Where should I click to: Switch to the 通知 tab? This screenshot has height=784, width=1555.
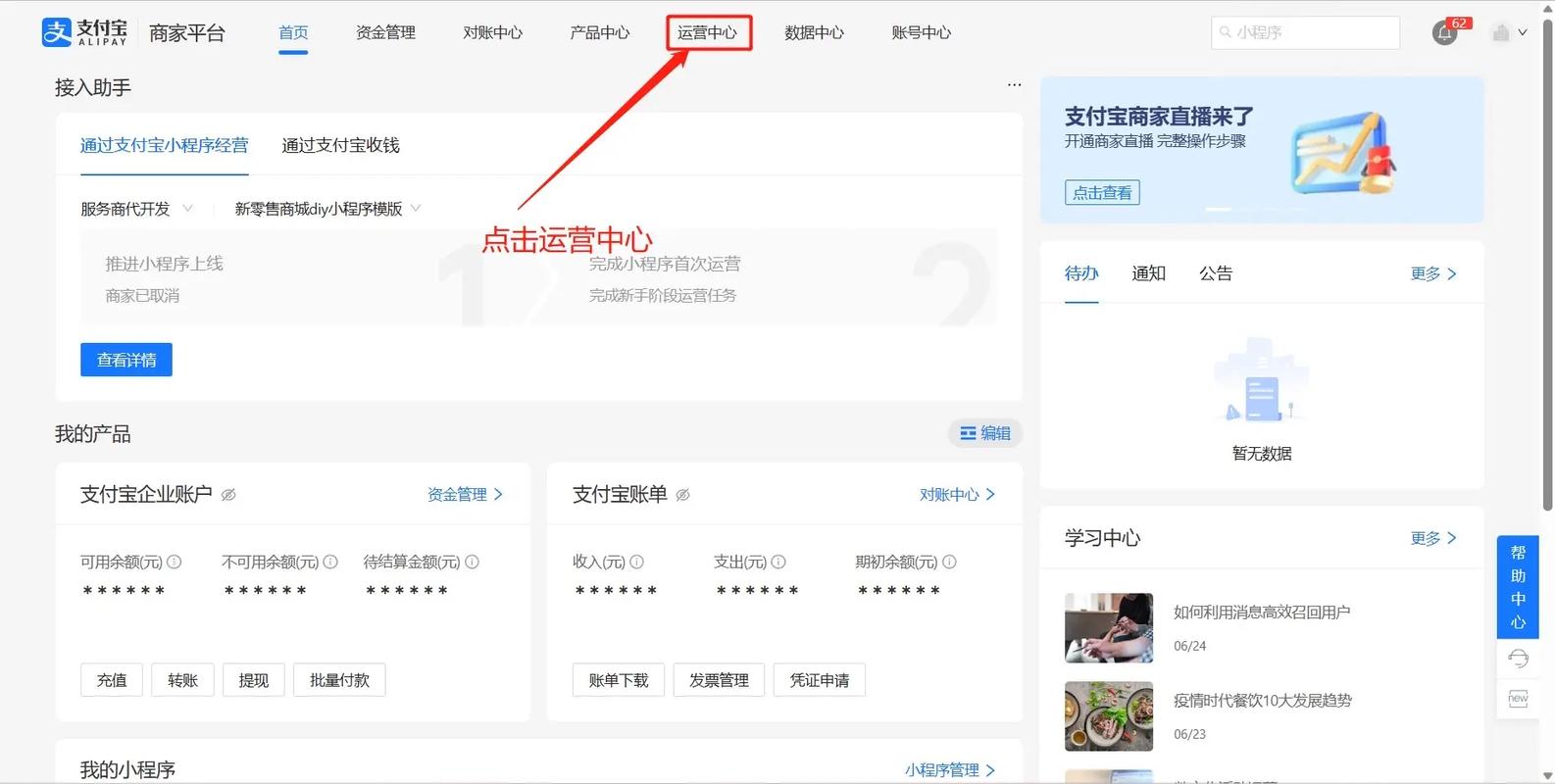pyautogui.click(x=1148, y=273)
